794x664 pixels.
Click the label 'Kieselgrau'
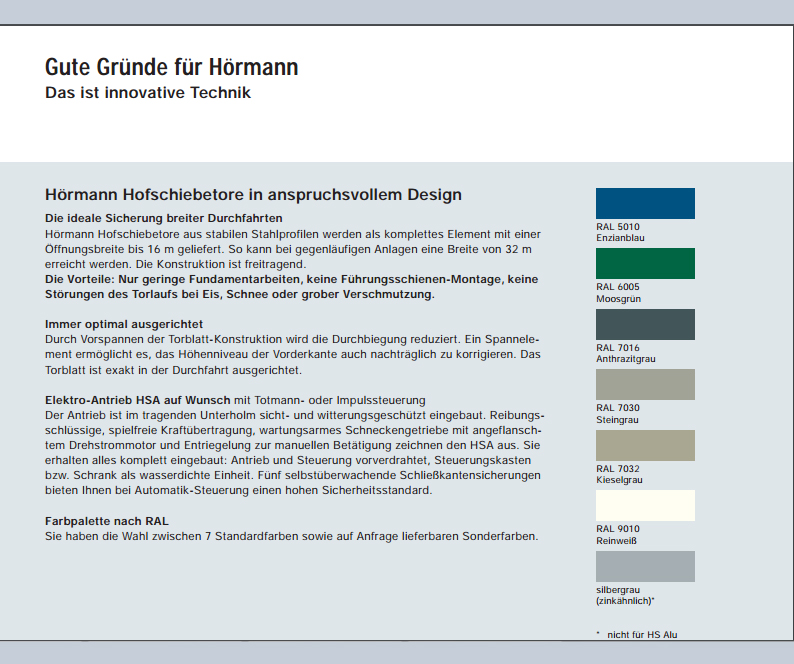(x=619, y=480)
